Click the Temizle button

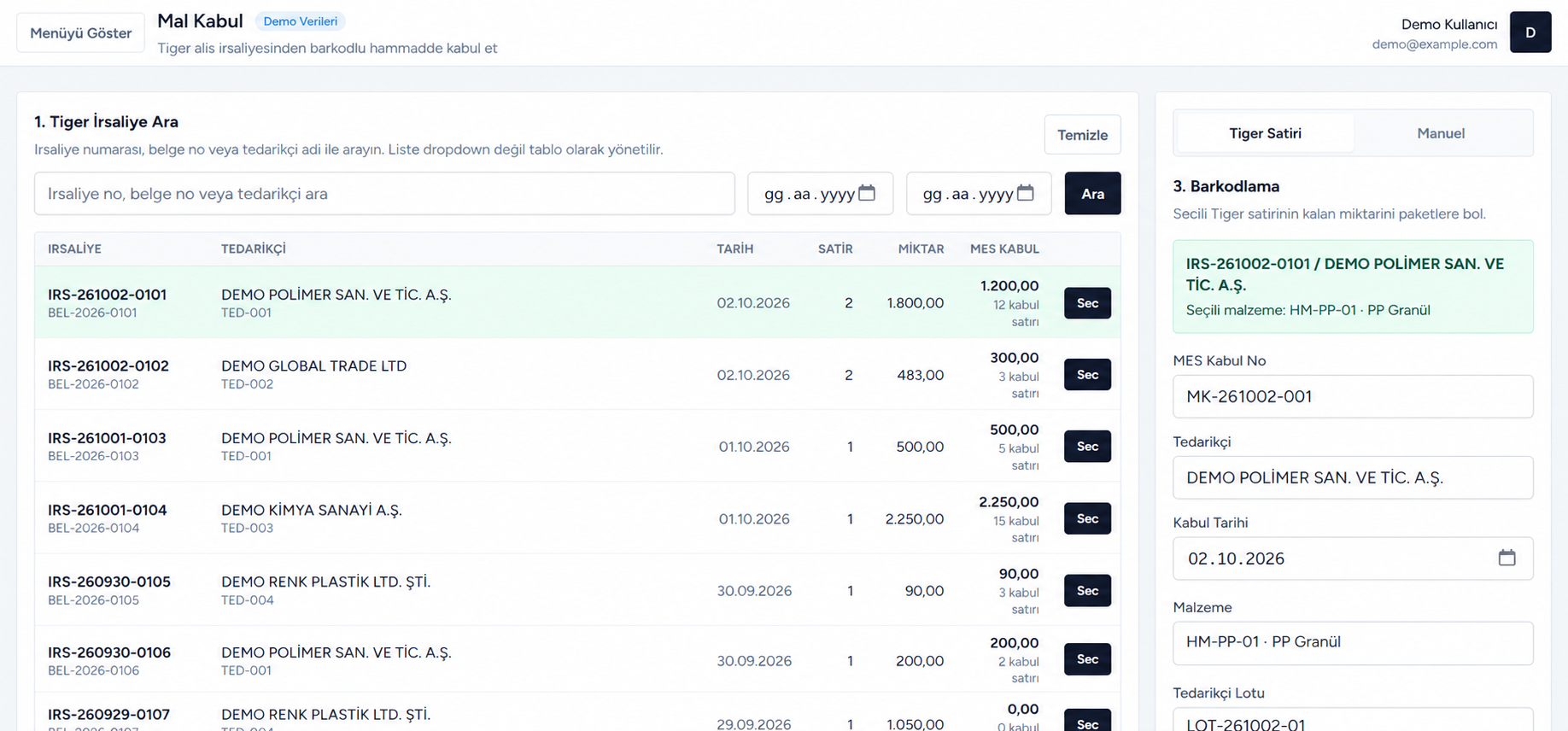tap(1082, 135)
